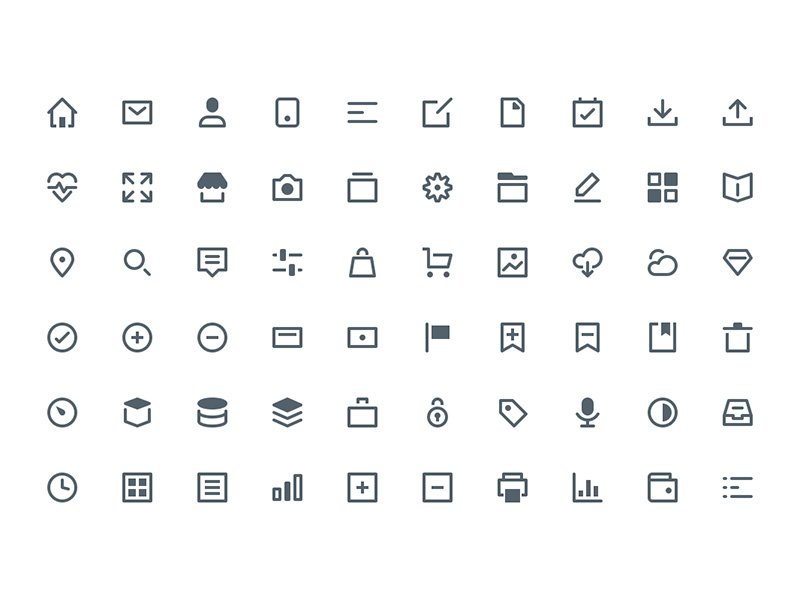Screen dimensions: 800x600
Task: Select the printer icon
Action: point(512,487)
